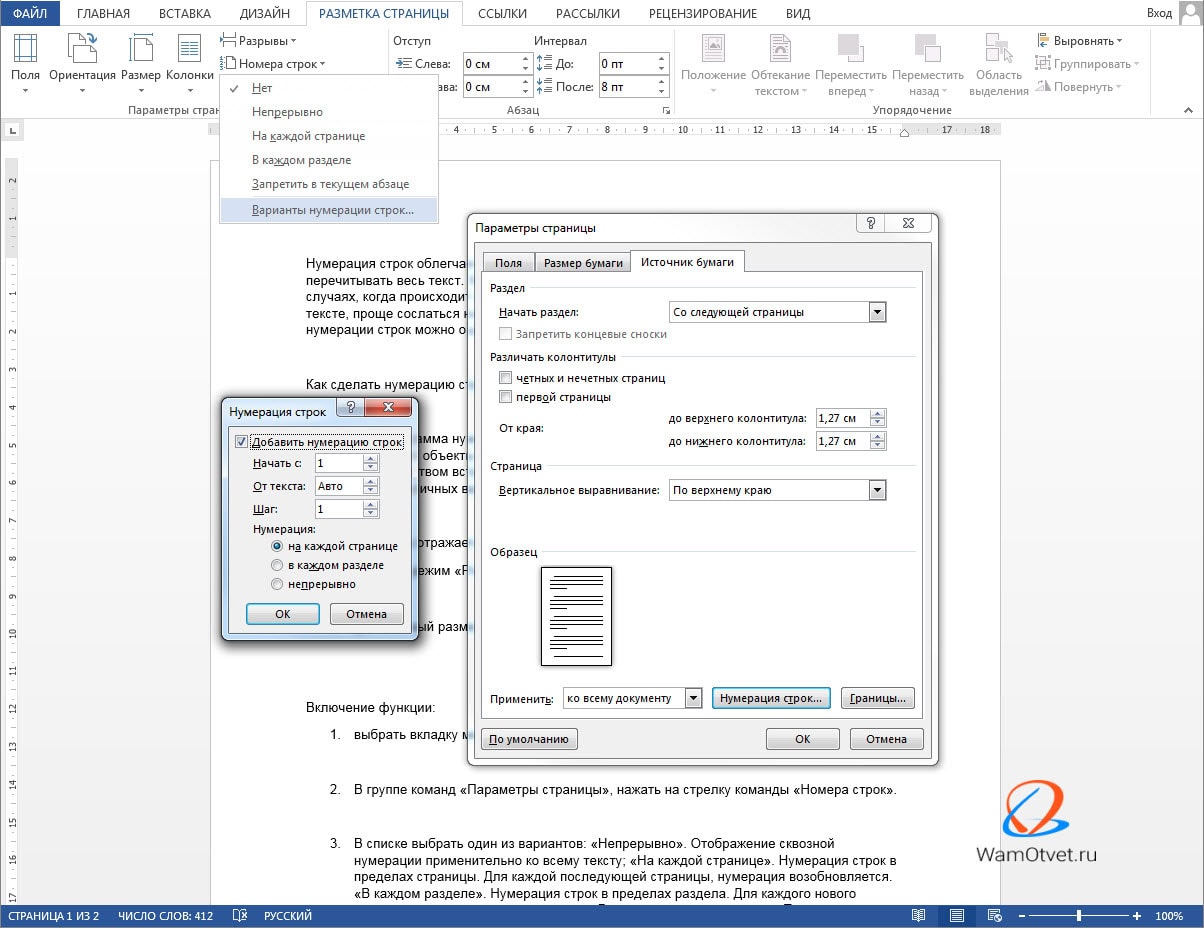Open the Группировать group menu

tap(1088, 64)
